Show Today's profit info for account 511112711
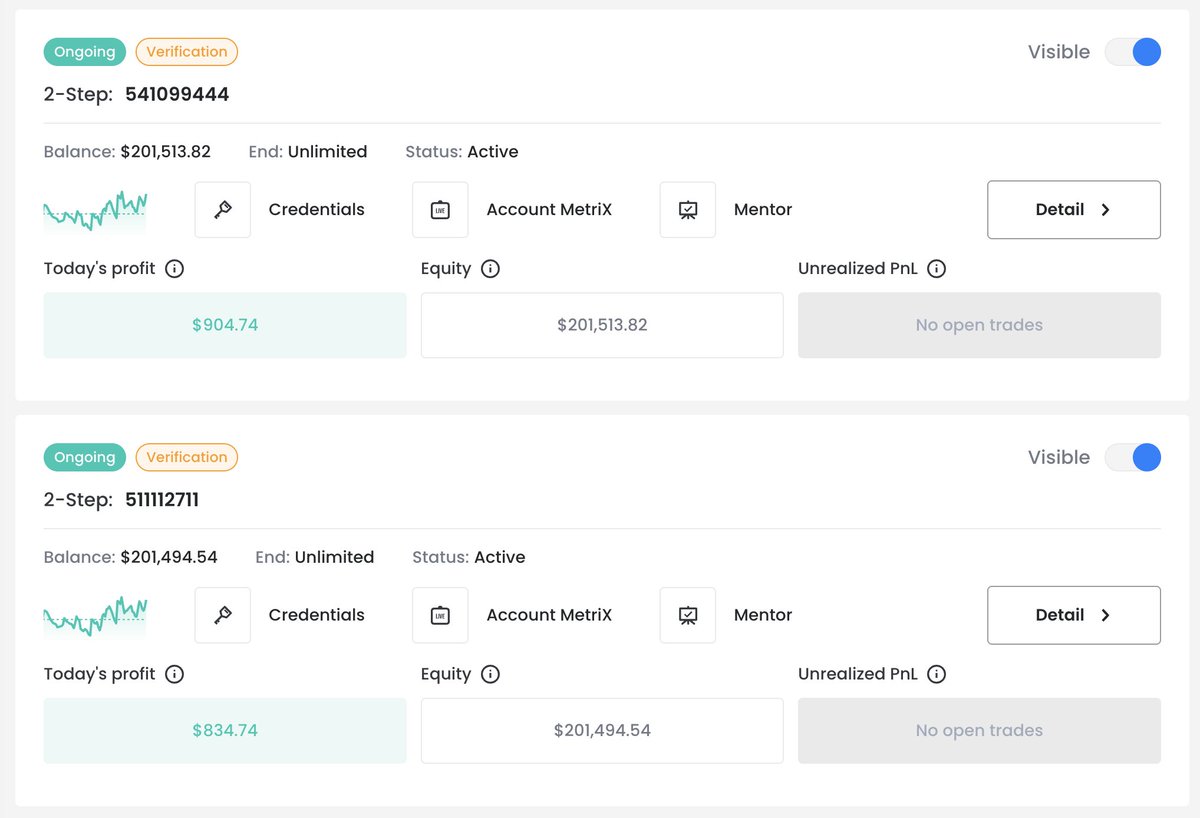Image resolution: width=1200 pixels, height=818 pixels. click(174, 674)
